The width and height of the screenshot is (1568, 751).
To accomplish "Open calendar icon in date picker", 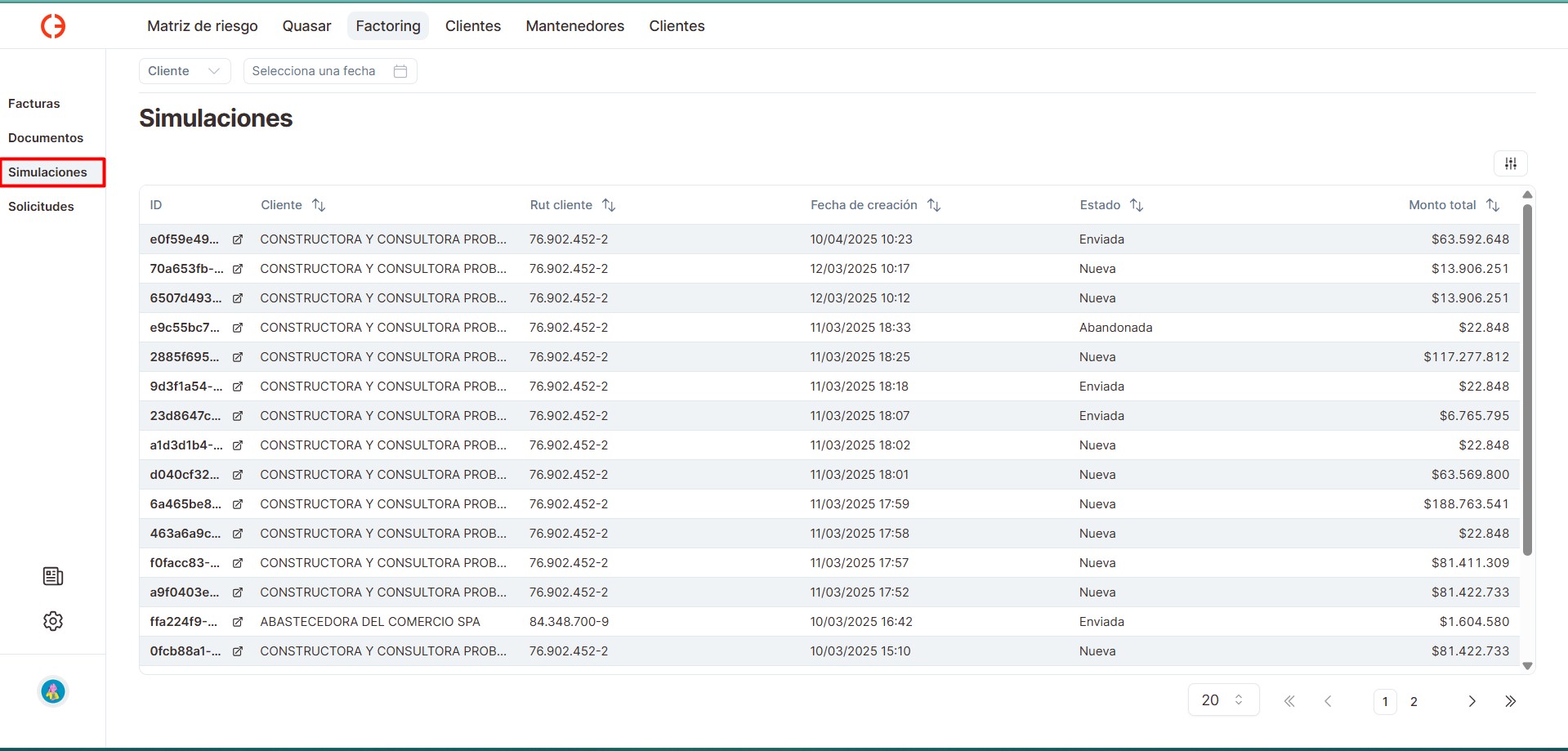I will click(x=400, y=71).
